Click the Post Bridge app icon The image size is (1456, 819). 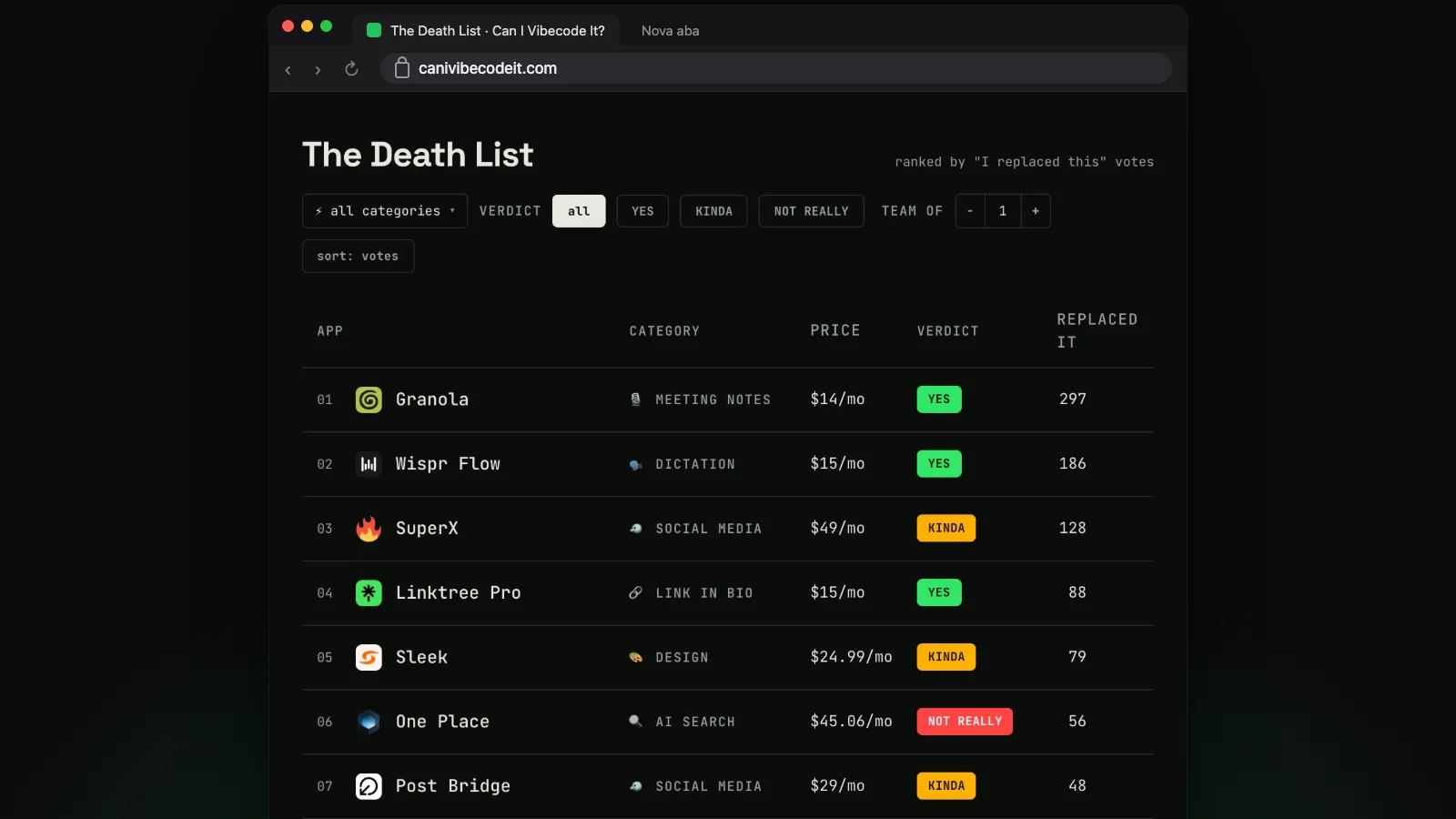click(369, 786)
